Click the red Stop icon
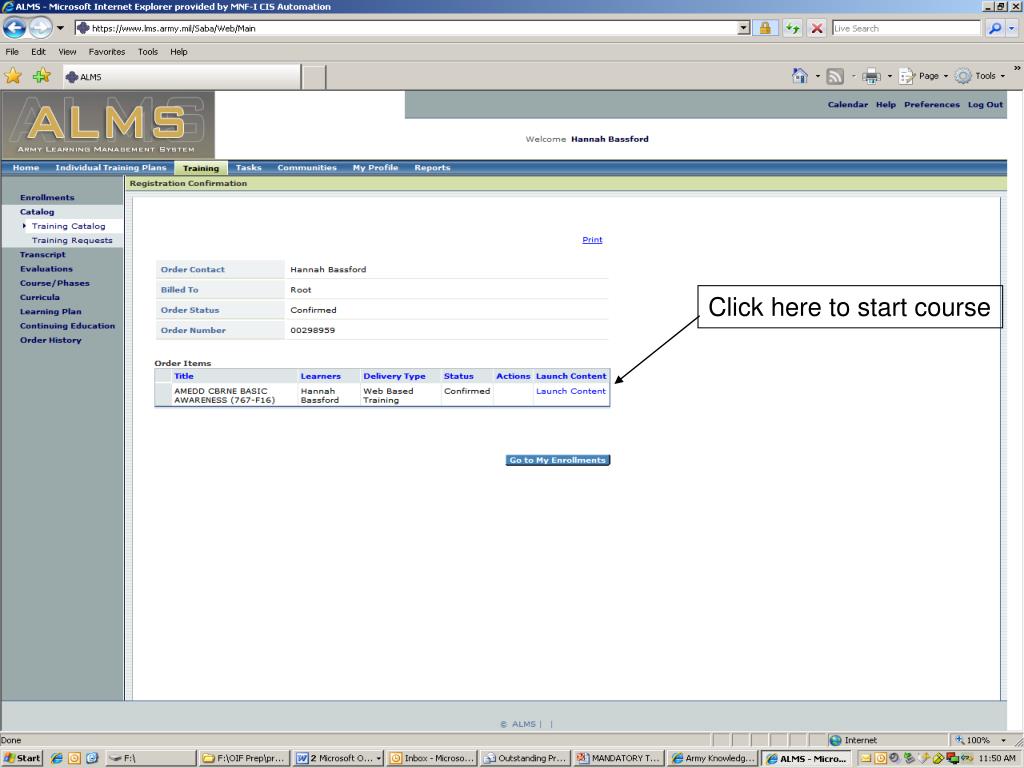This screenshot has width=1024, height=768. (x=816, y=28)
